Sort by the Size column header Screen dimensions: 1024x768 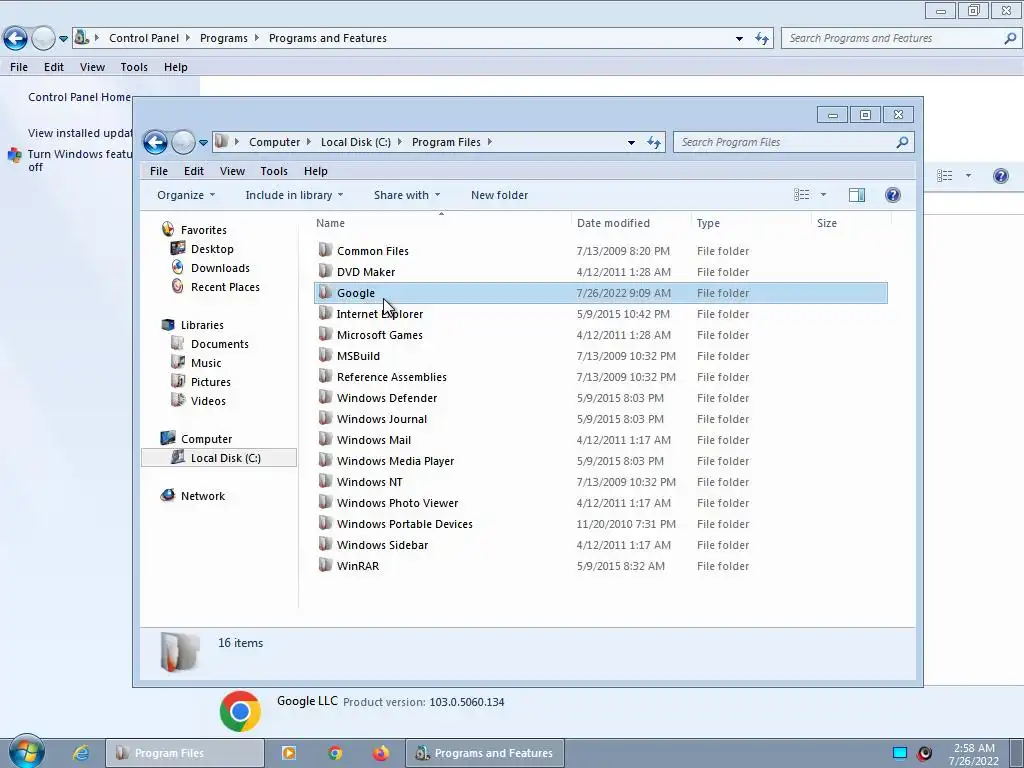coord(851,223)
